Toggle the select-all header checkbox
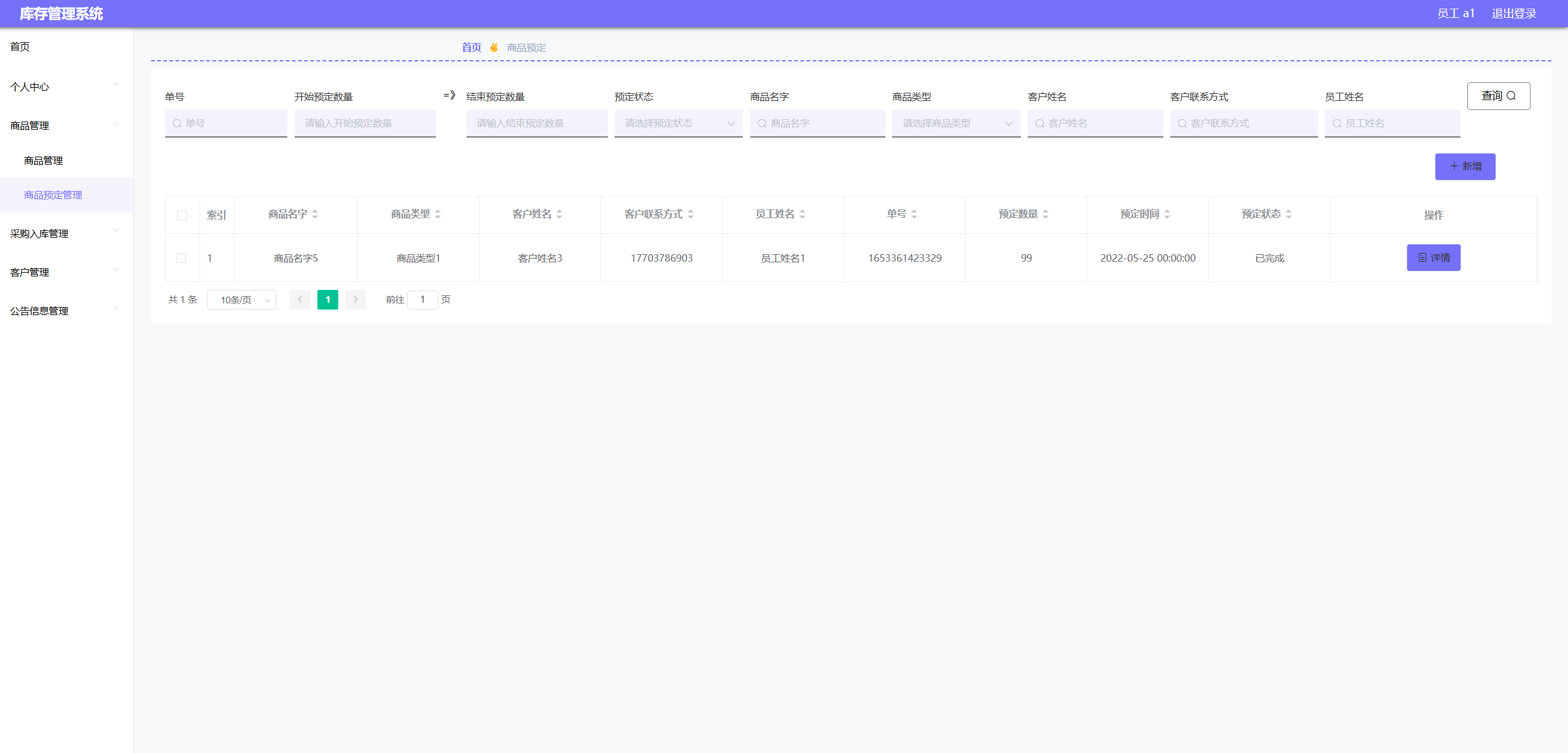Viewport: 1568px width, 753px height. [182, 215]
